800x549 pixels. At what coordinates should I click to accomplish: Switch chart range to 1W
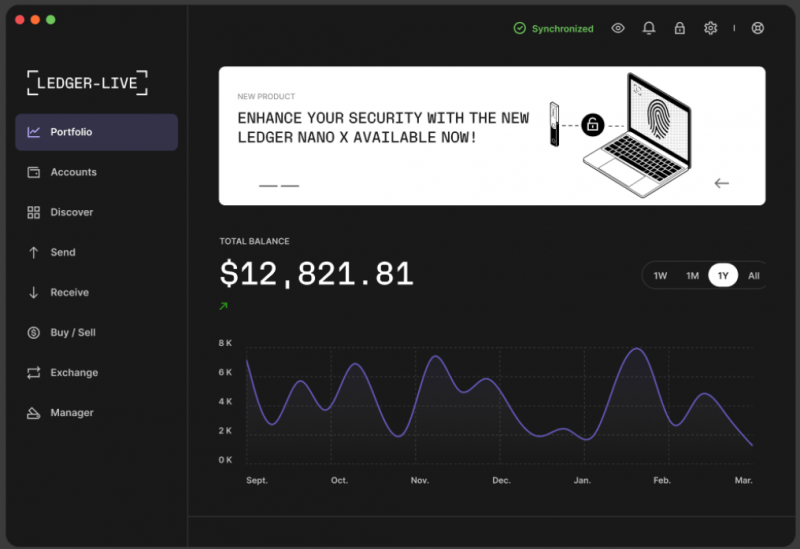click(x=660, y=276)
